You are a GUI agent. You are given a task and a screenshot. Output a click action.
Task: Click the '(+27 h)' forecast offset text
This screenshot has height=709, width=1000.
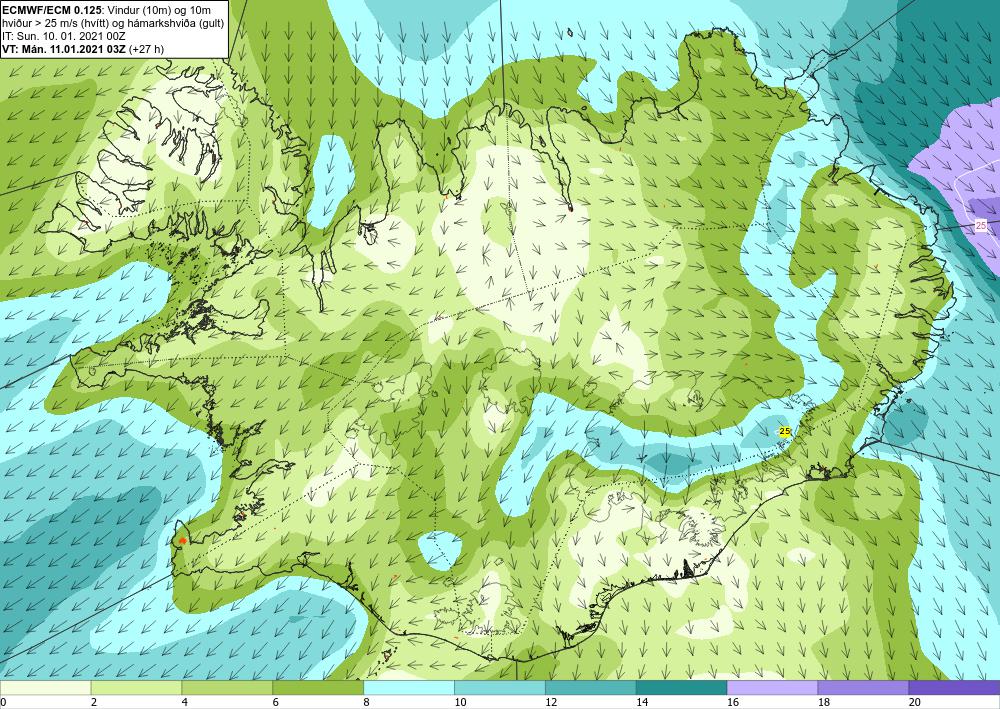click(x=146, y=49)
